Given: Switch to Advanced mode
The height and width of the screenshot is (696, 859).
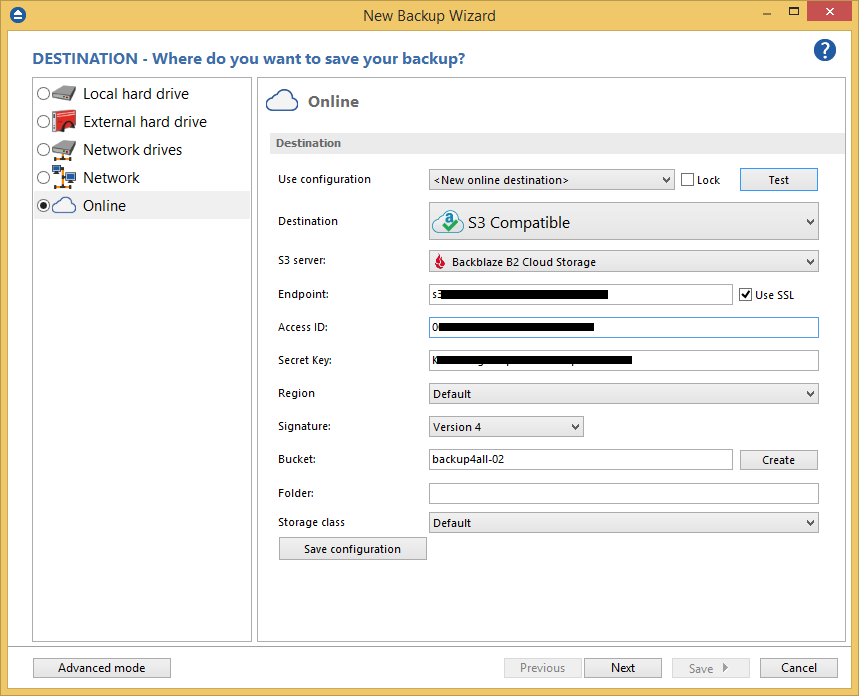Looking at the screenshot, I should (x=102, y=668).
